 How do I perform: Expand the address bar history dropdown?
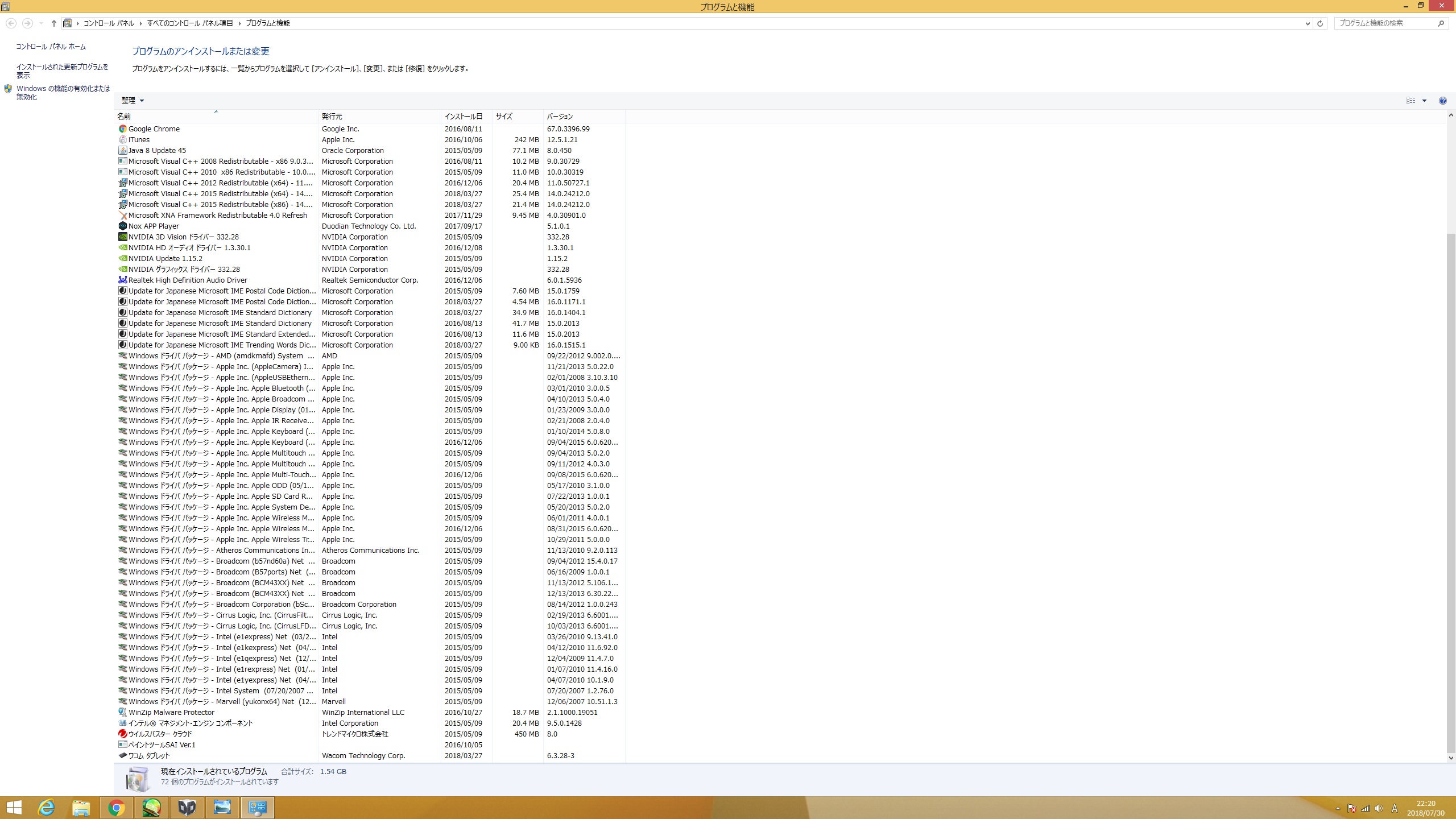[x=1307, y=23]
